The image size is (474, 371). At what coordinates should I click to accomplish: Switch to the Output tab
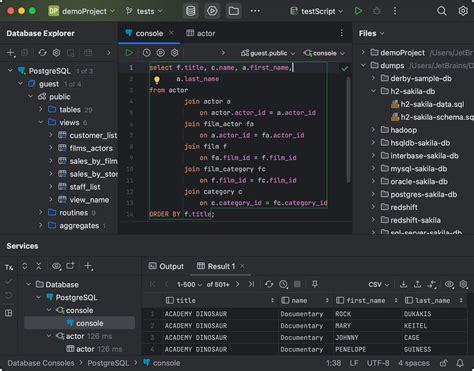click(x=166, y=266)
